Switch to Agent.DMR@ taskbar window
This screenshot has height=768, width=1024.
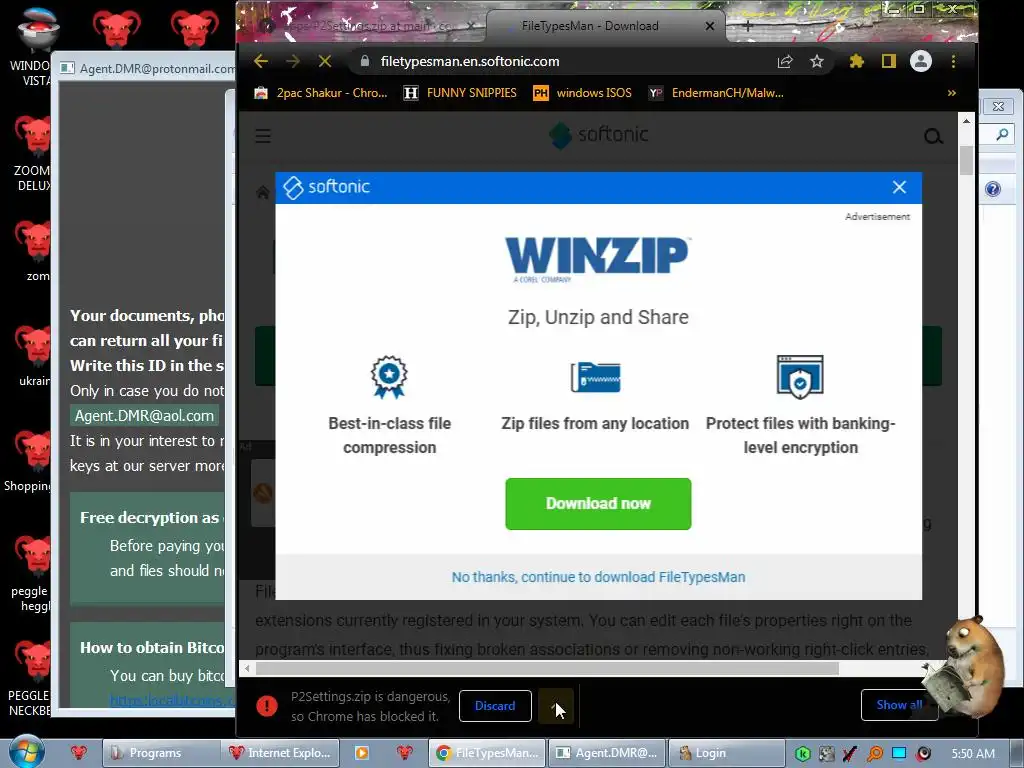[607, 753]
